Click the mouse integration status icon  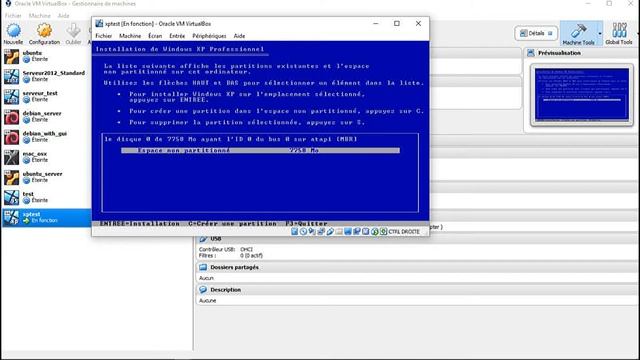point(374,231)
